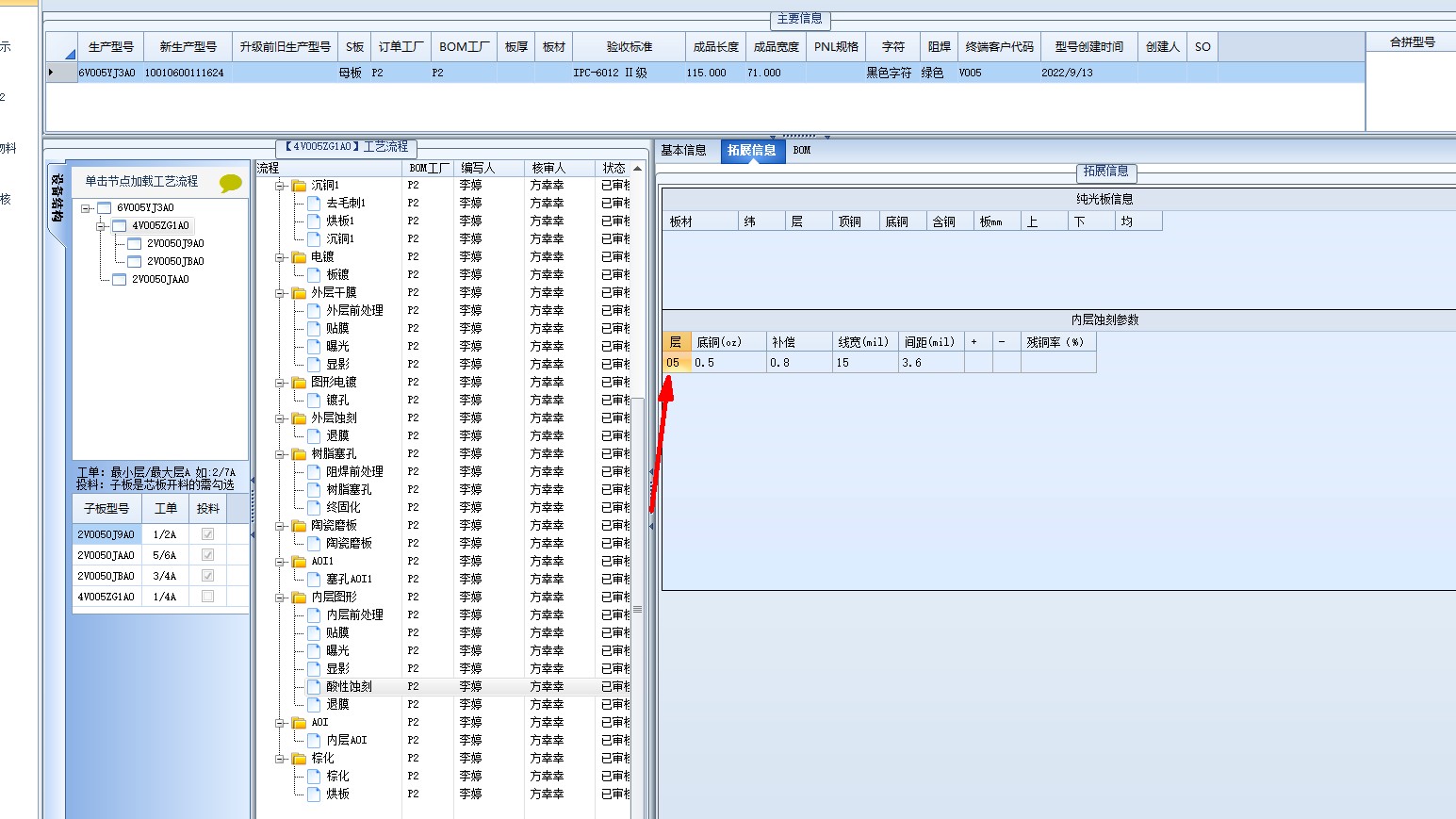
Task: Click the folder icon of AOI1 group
Action: (x=299, y=562)
